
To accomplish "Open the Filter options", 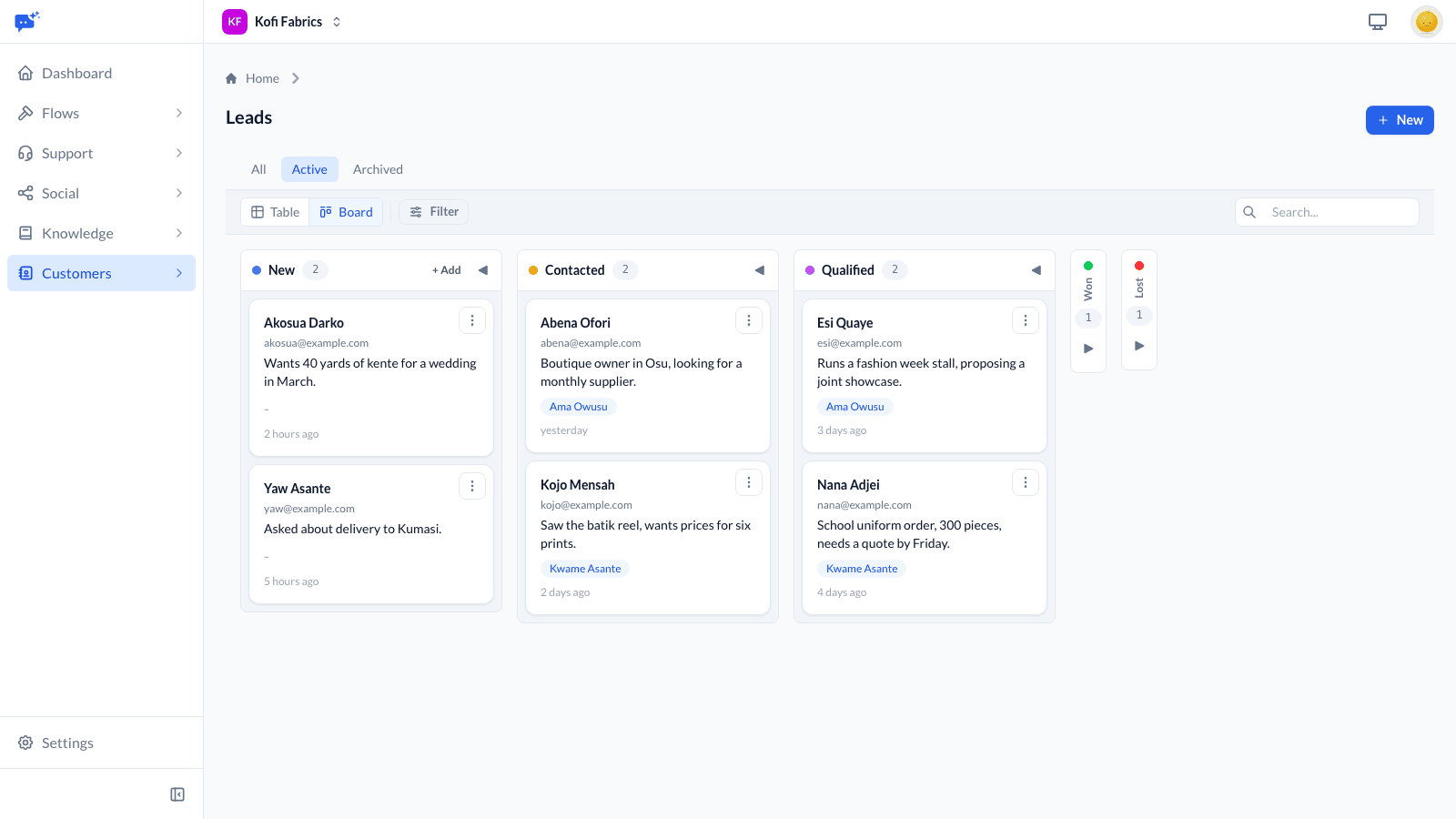I will (434, 212).
